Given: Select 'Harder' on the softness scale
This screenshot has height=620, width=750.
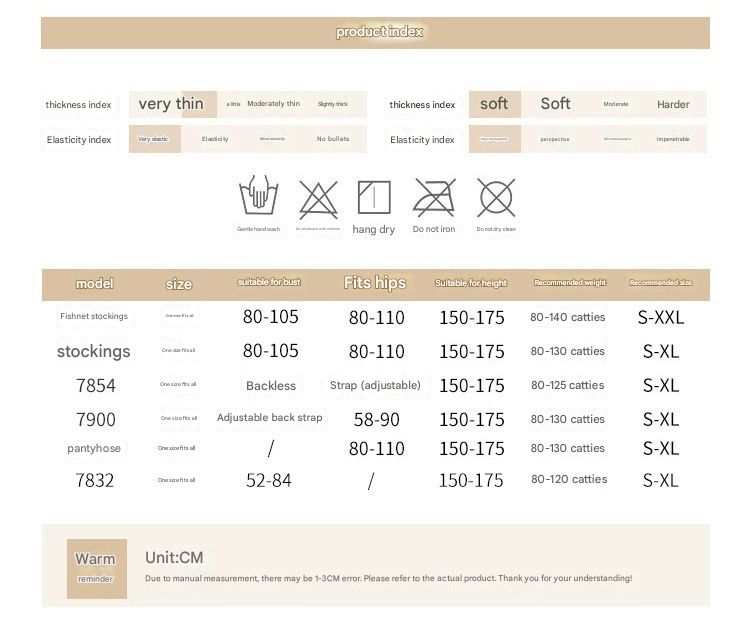Looking at the screenshot, I should point(673,104).
